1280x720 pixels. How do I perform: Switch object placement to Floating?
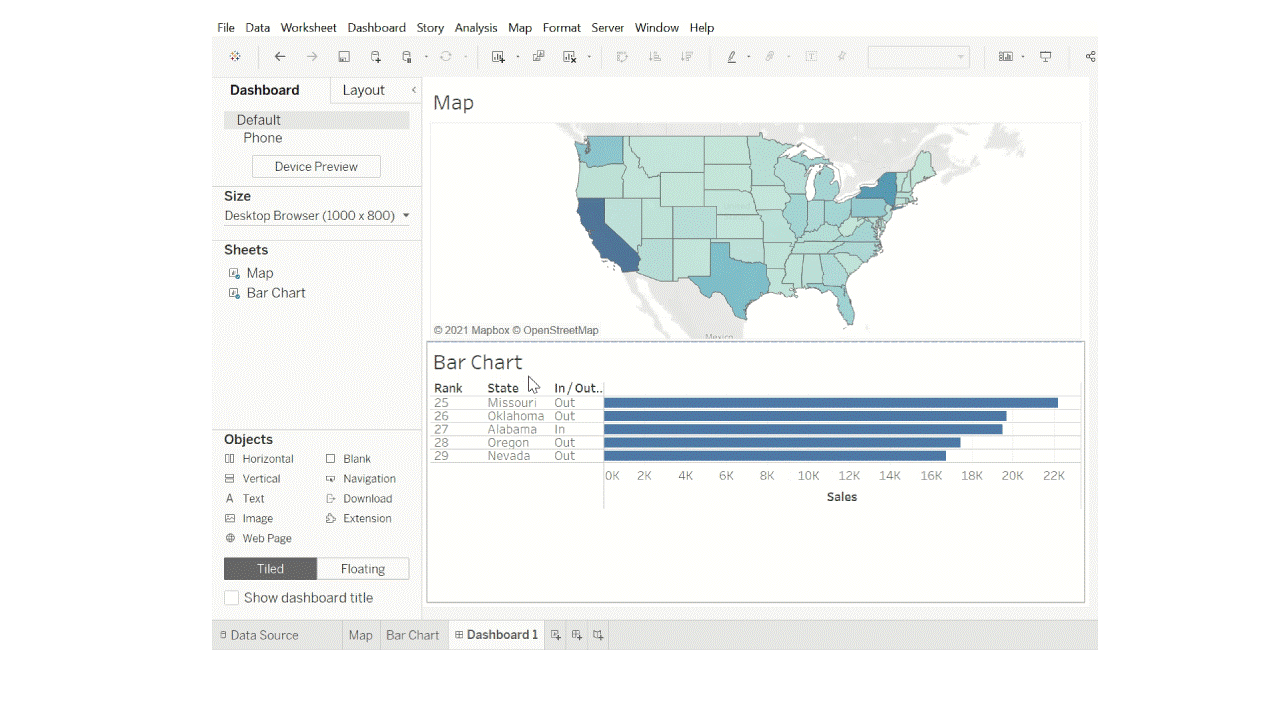pos(362,569)
